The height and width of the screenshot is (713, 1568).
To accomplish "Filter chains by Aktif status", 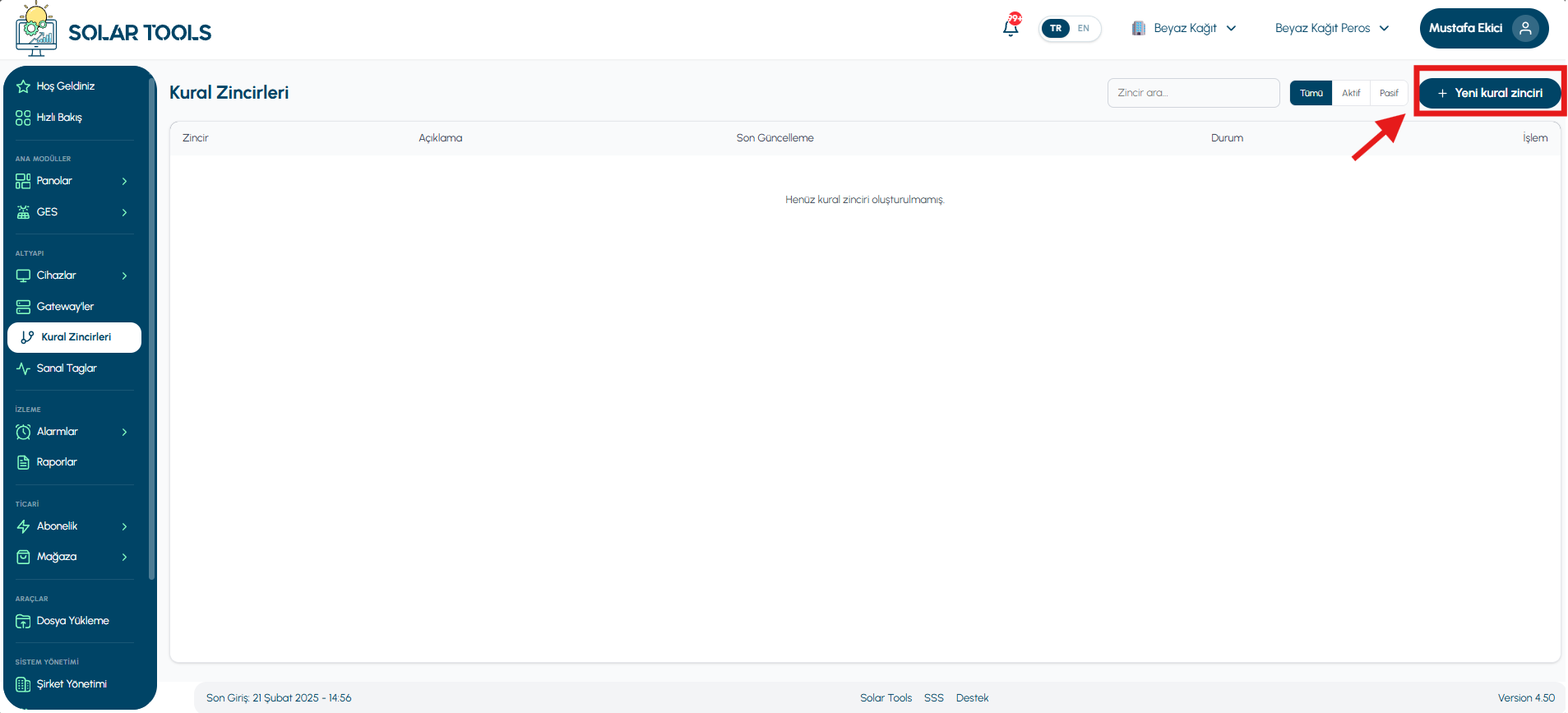I will click(x=1351, y=93).
